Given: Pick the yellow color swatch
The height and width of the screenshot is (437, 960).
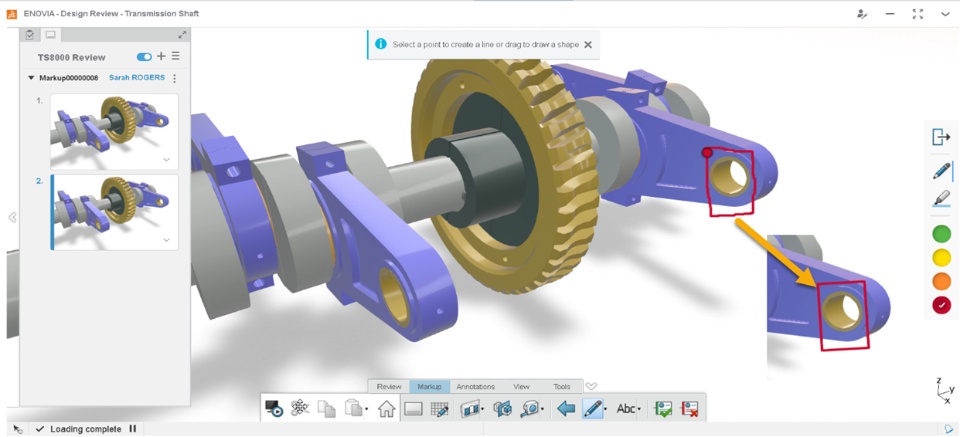Looking at the screenshot, I should pyautogui.click(x=941, y=258).
